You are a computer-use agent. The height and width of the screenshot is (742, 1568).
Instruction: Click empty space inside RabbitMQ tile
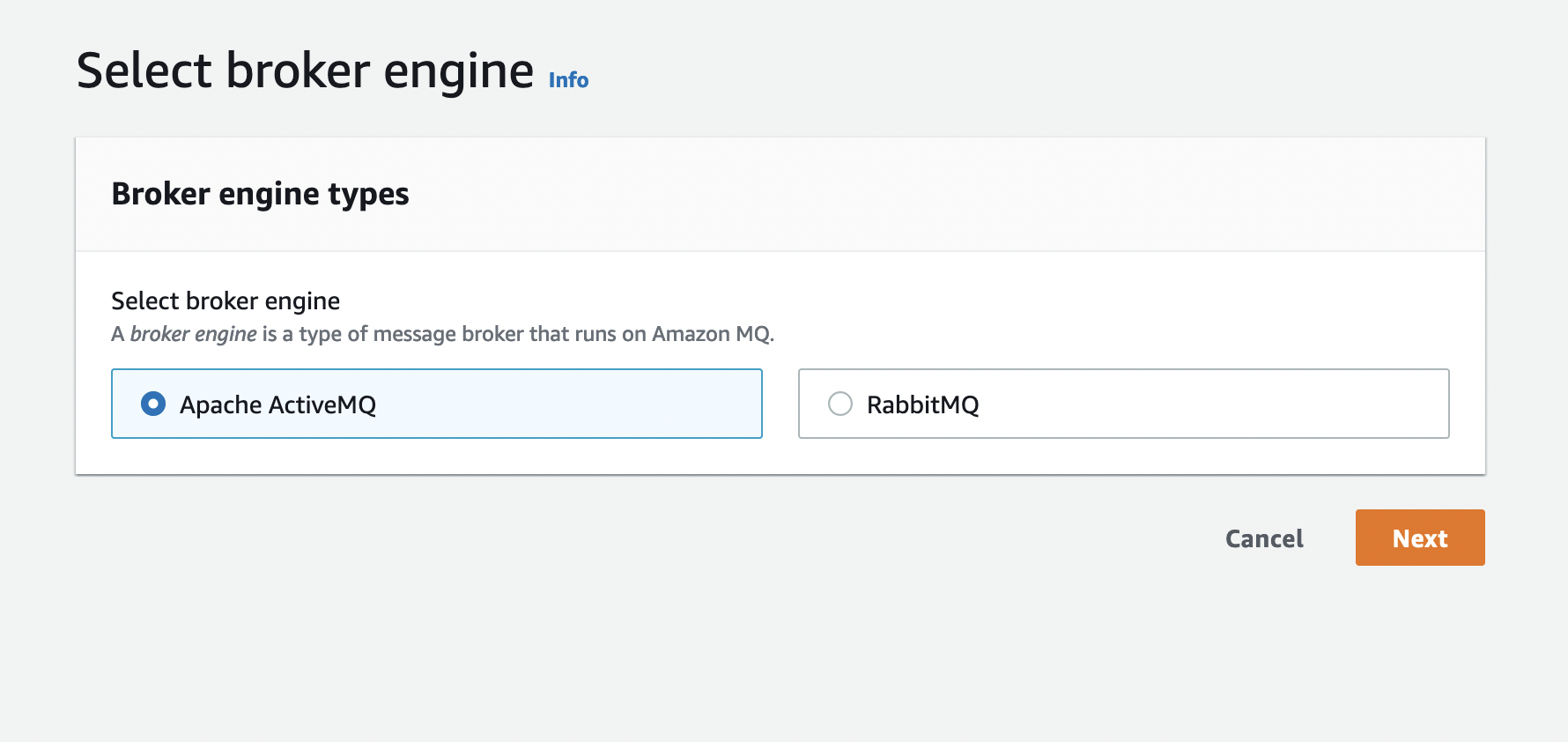point(1233,404)
